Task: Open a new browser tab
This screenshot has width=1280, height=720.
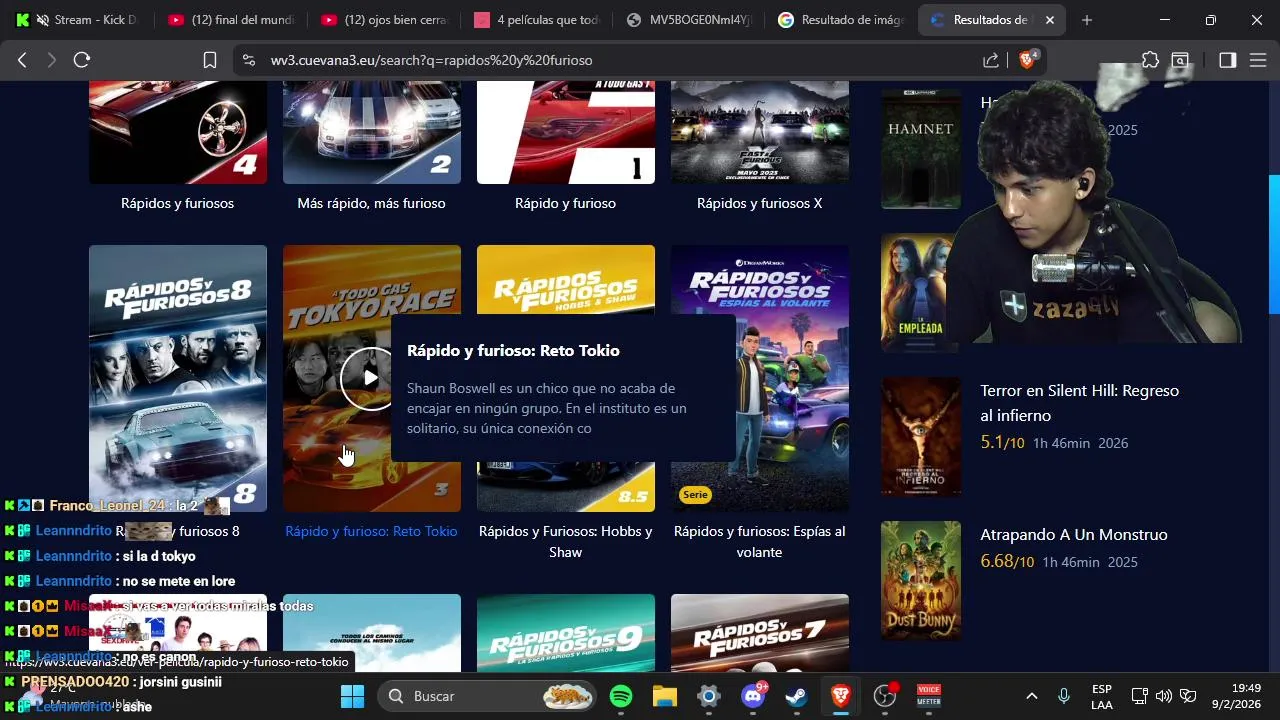Action: click(1087, 20)
